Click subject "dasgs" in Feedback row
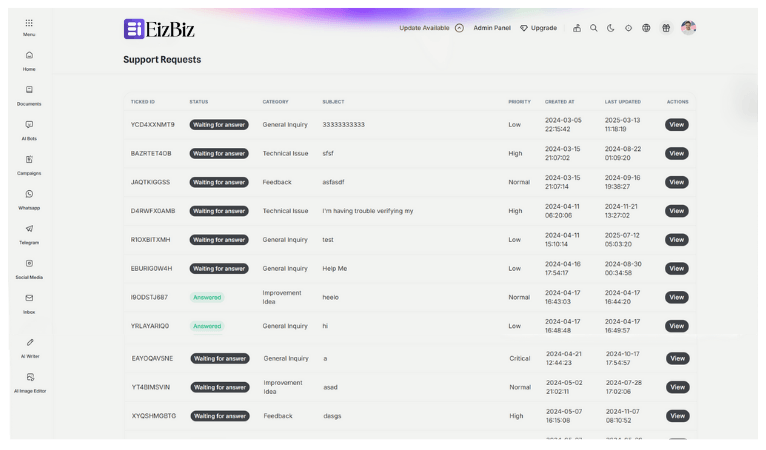Screen dimensions: 766x450 click(332, 416)
